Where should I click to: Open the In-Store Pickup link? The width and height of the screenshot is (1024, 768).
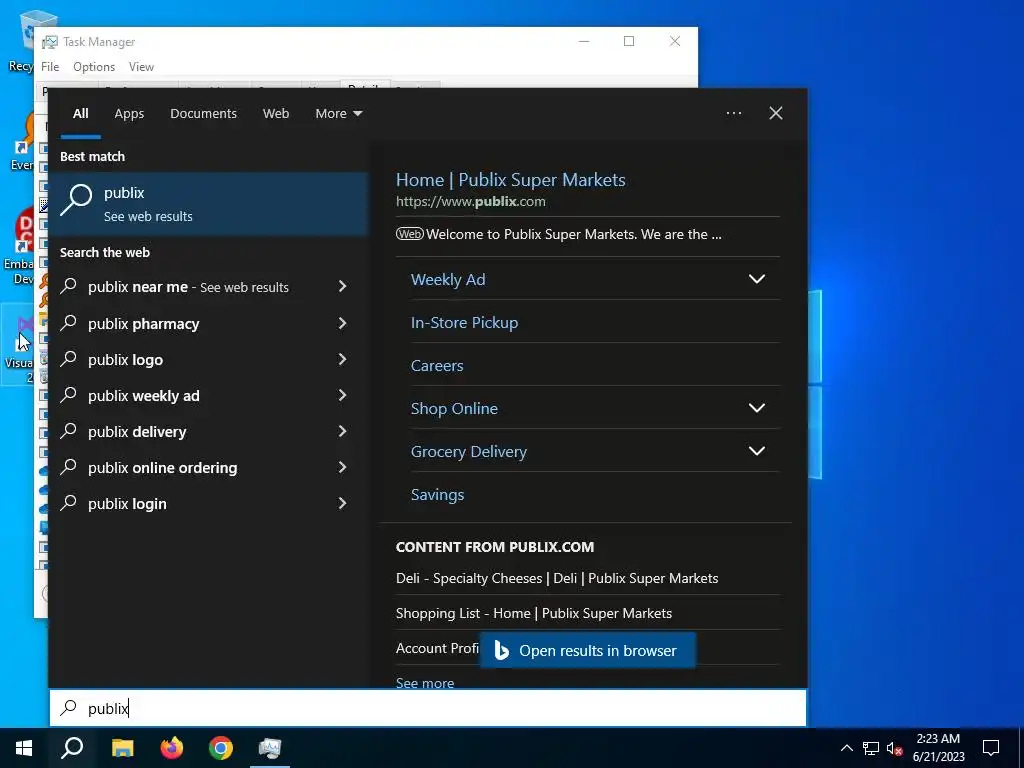464,323
